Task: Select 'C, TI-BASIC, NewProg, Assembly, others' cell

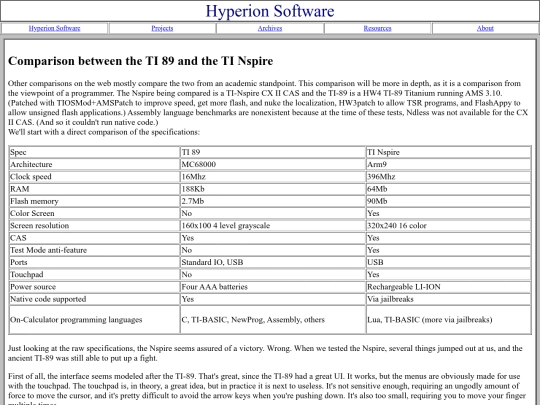Action: [273, 320]
